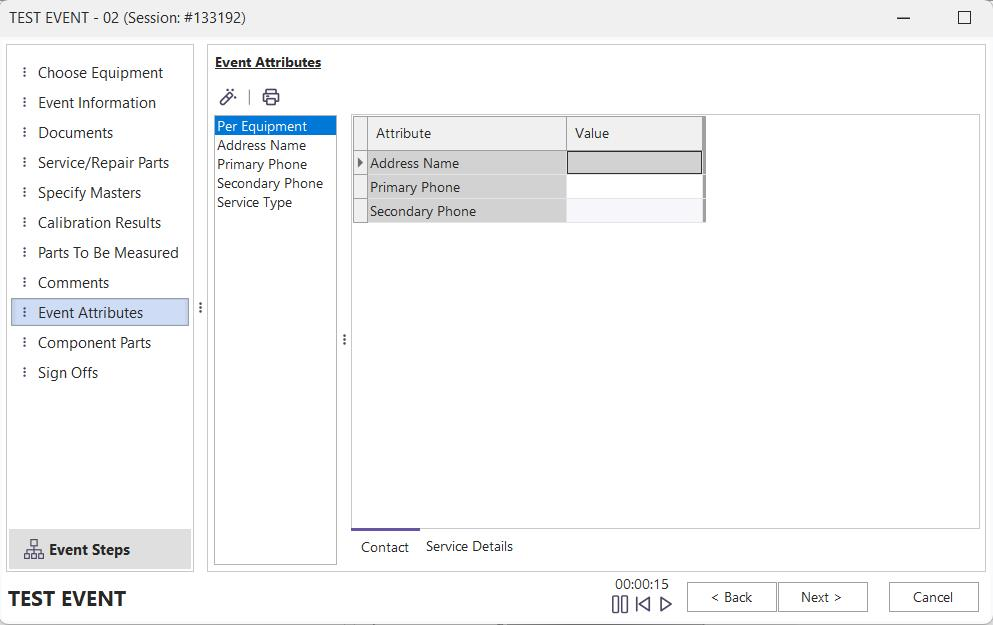The image size is (993, 625).
Task: Pause the session timer
Action: click(620, 604)
